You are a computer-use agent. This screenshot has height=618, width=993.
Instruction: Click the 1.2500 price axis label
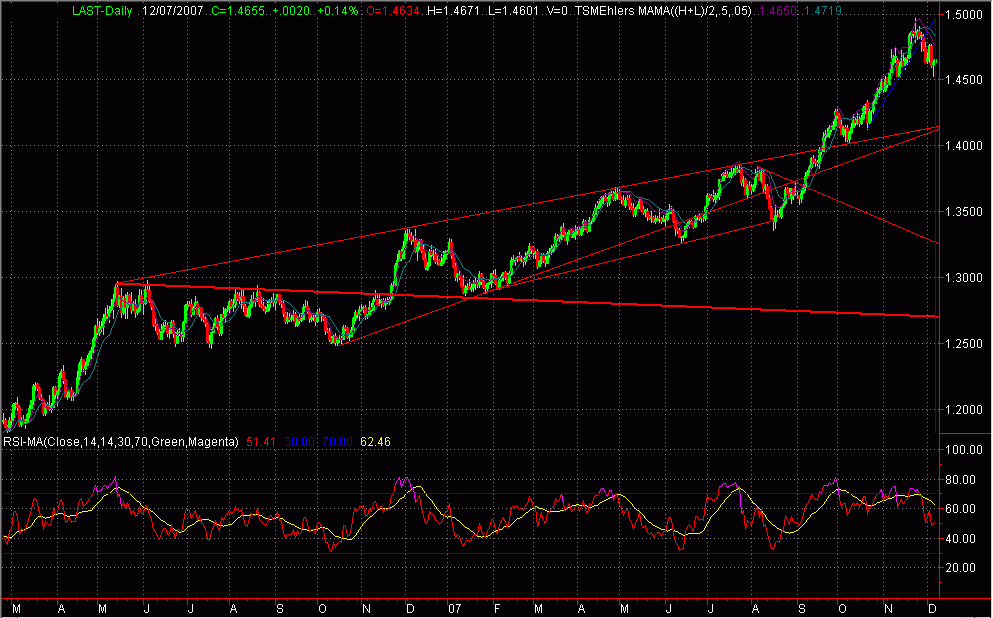[x=965, y=344]
